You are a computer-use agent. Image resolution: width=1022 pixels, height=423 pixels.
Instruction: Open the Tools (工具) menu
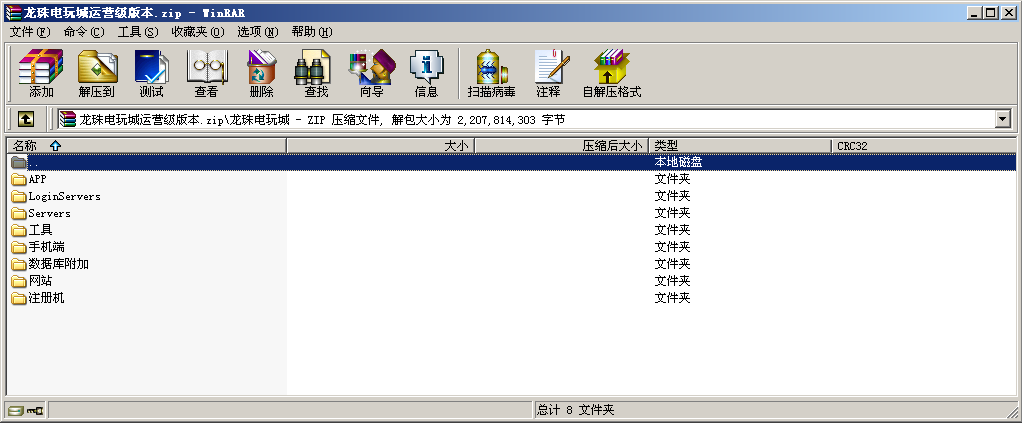(x=137, y=32)
